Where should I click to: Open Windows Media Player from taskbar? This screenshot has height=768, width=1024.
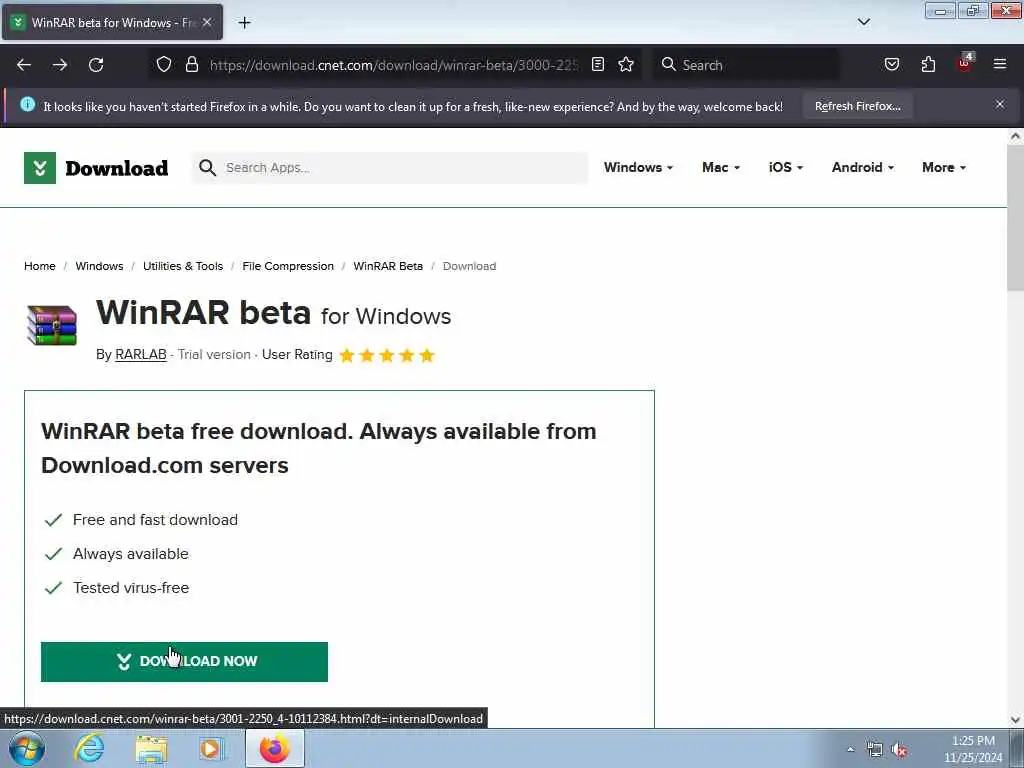[x=212, y=749]
